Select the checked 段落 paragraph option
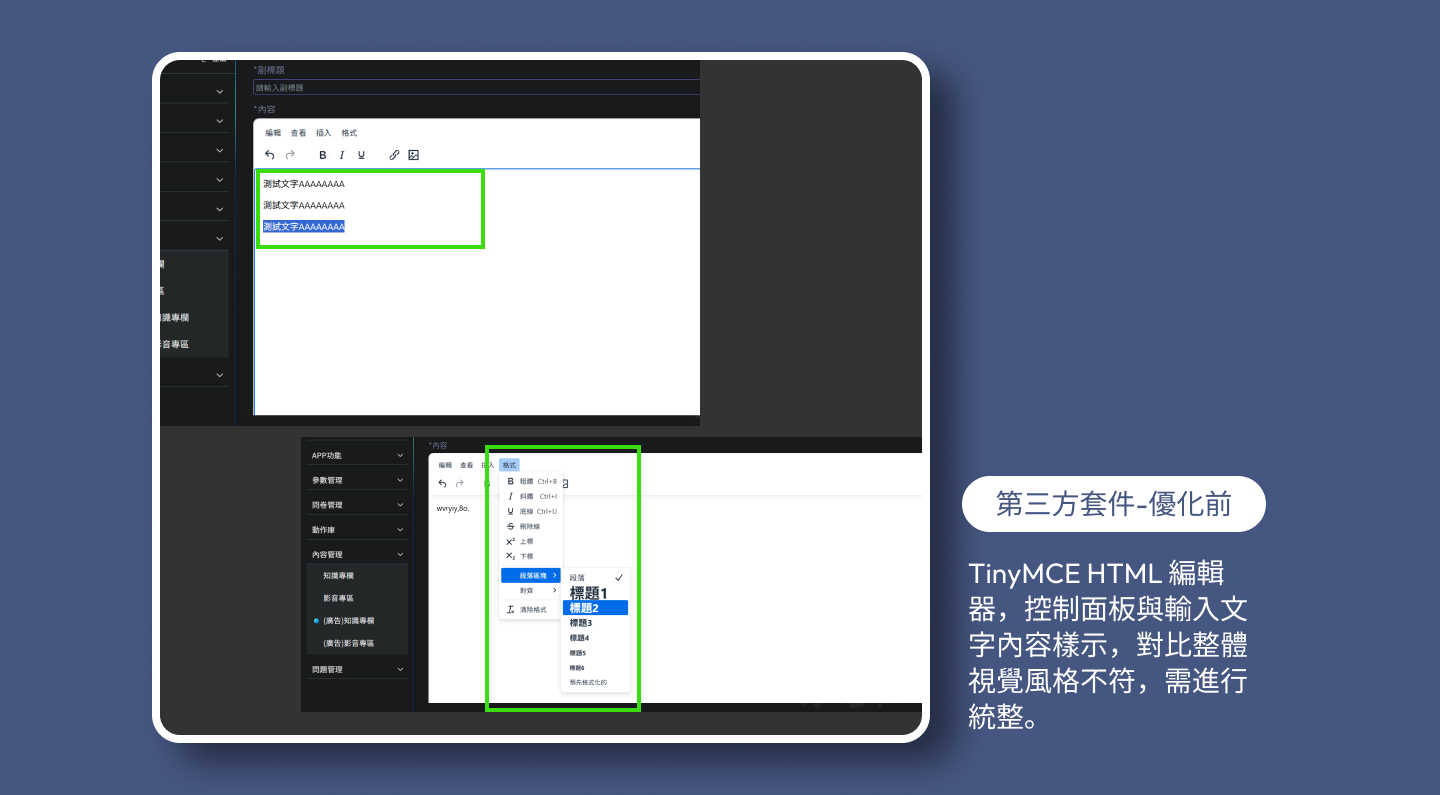The width and height of the screenshot is (1440, 795). [594, 578]
